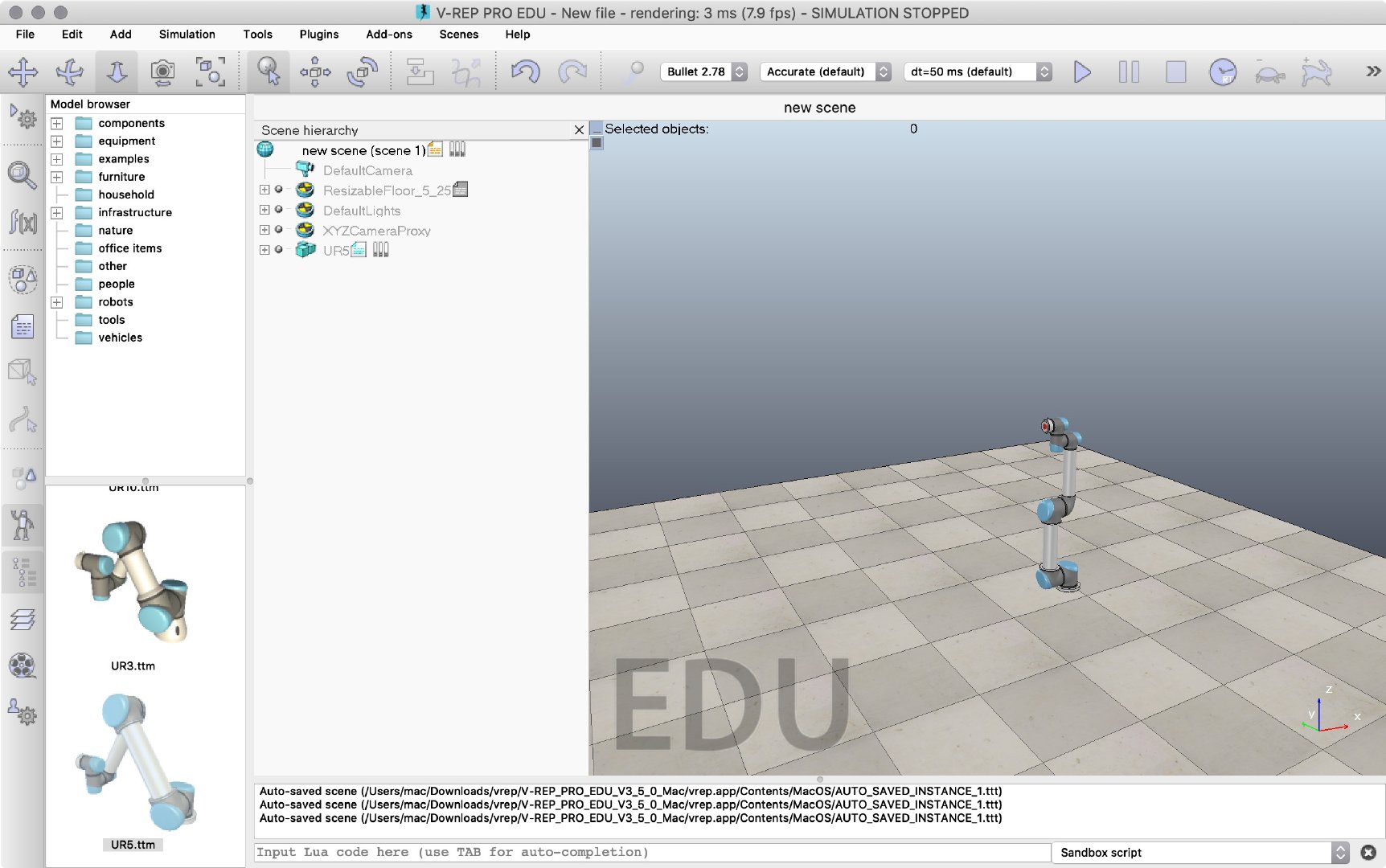Expand the UR5 node in scene hierarchy

tap(264, 250)
